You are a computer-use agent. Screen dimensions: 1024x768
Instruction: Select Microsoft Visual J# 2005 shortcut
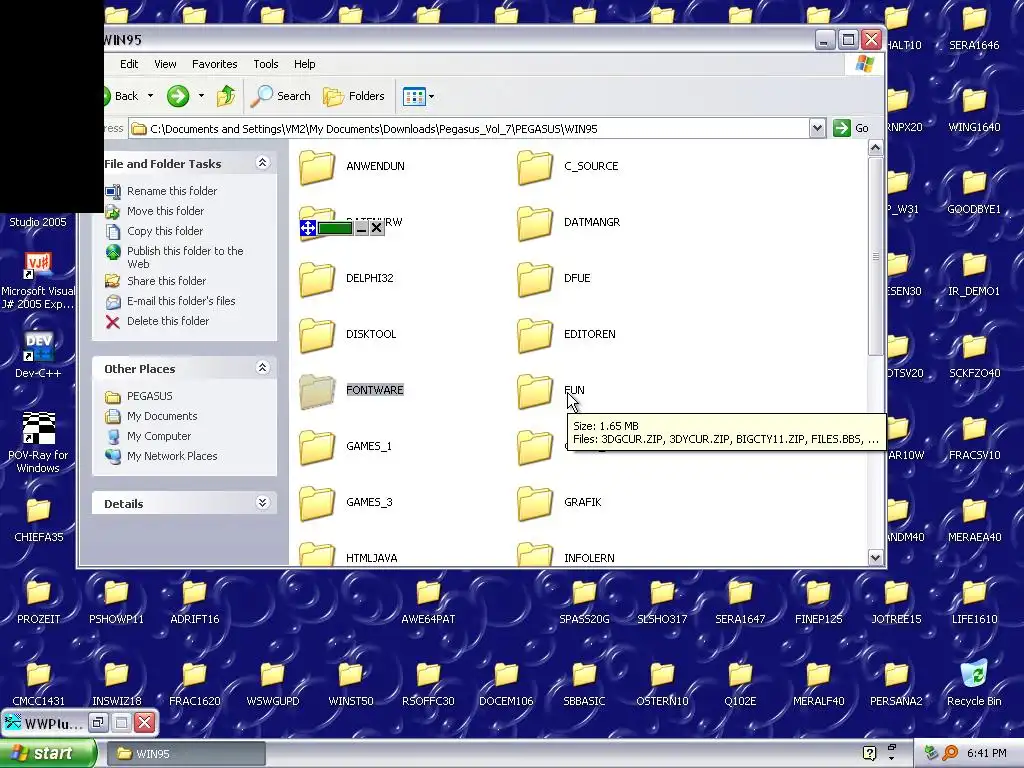click(38, 281)
